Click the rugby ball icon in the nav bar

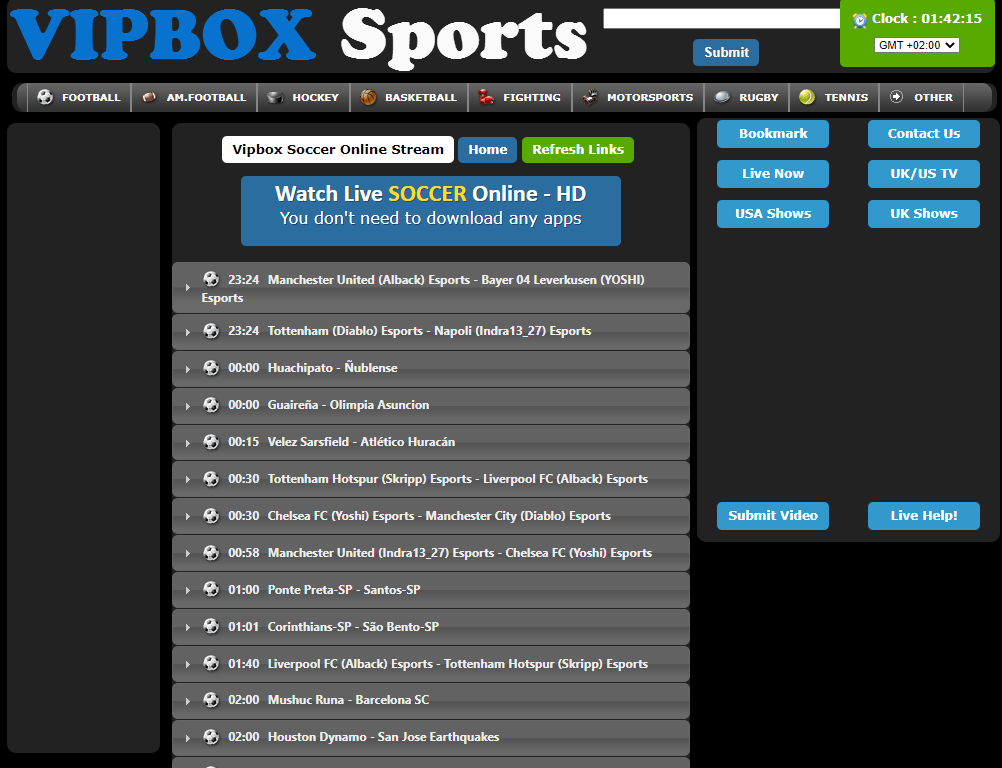[x=722, y=97]
